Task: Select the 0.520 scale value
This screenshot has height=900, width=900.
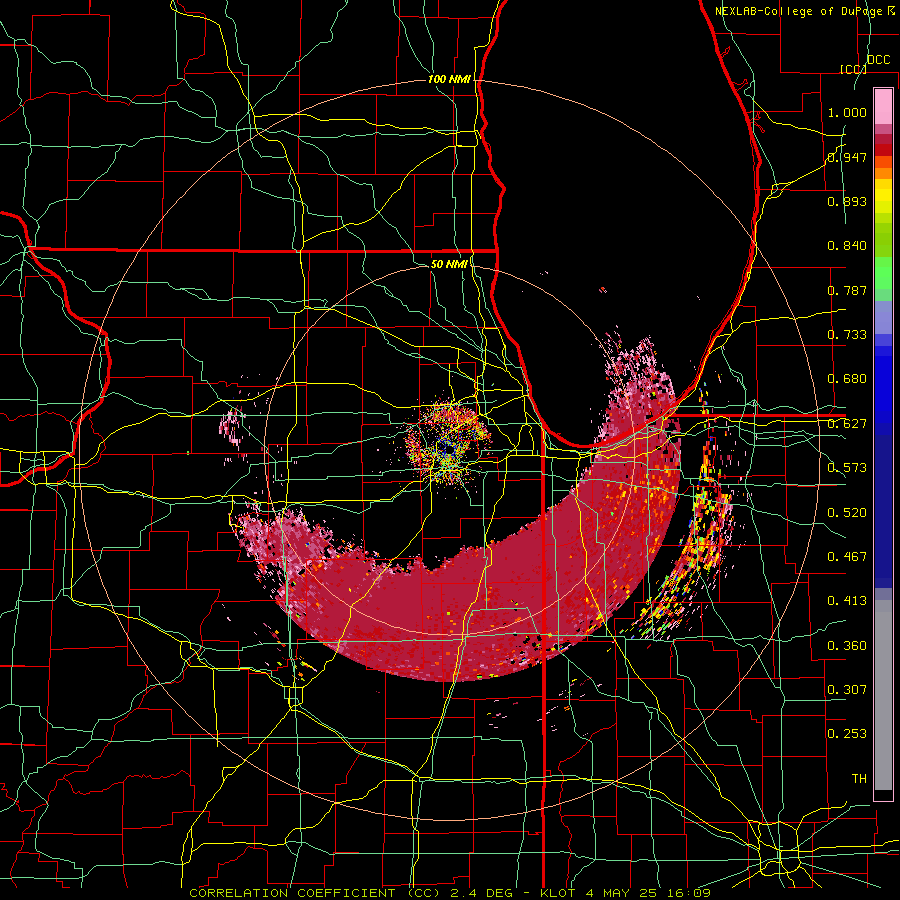Action: (x=847, y=513)
